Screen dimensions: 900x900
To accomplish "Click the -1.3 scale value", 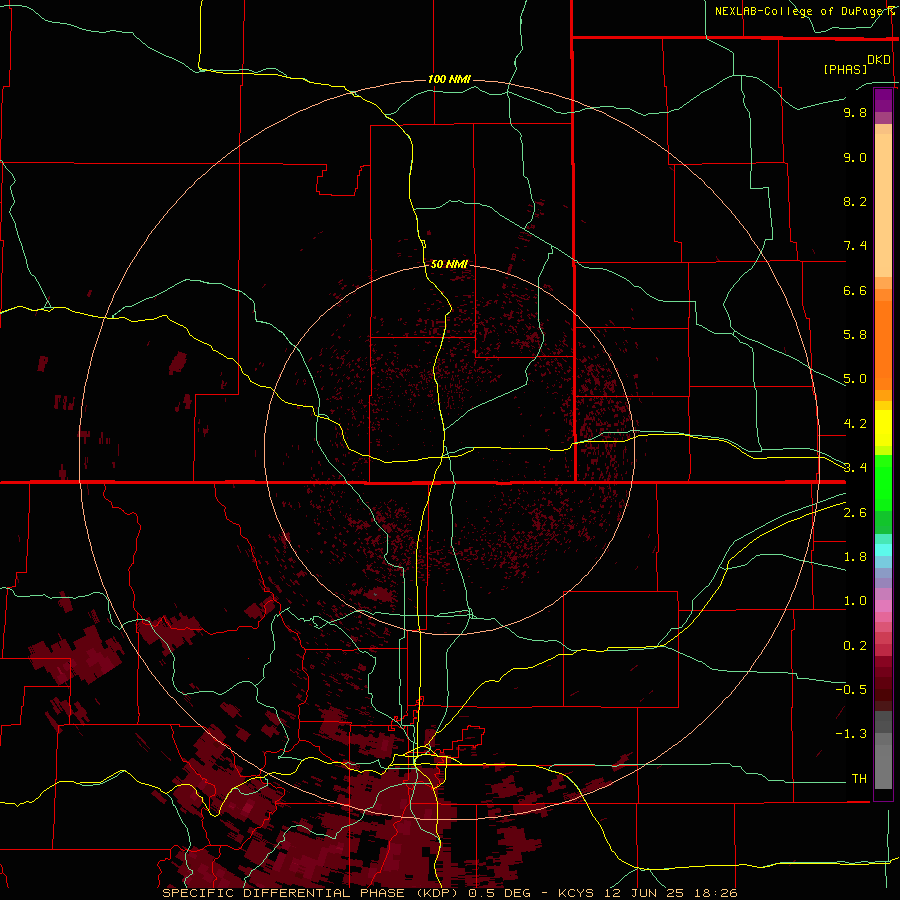I will [x=851, y=734].
